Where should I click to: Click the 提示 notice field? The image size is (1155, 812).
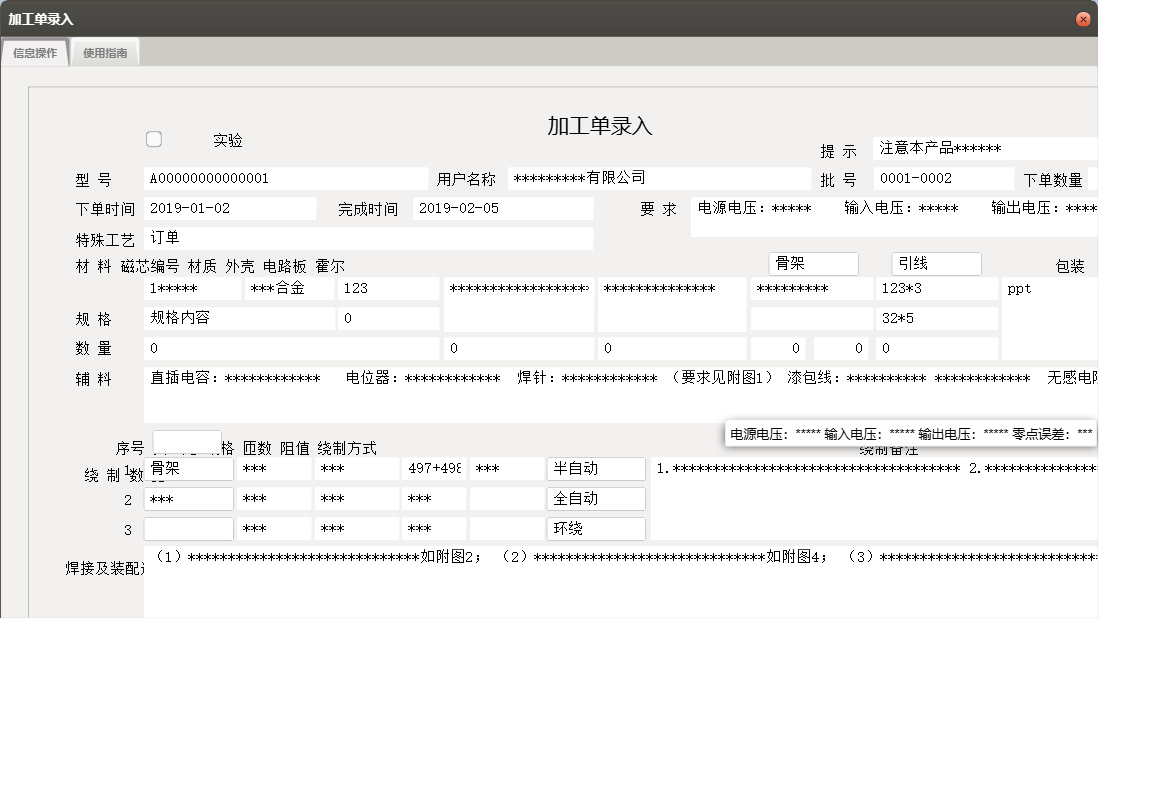click(985, 148)
